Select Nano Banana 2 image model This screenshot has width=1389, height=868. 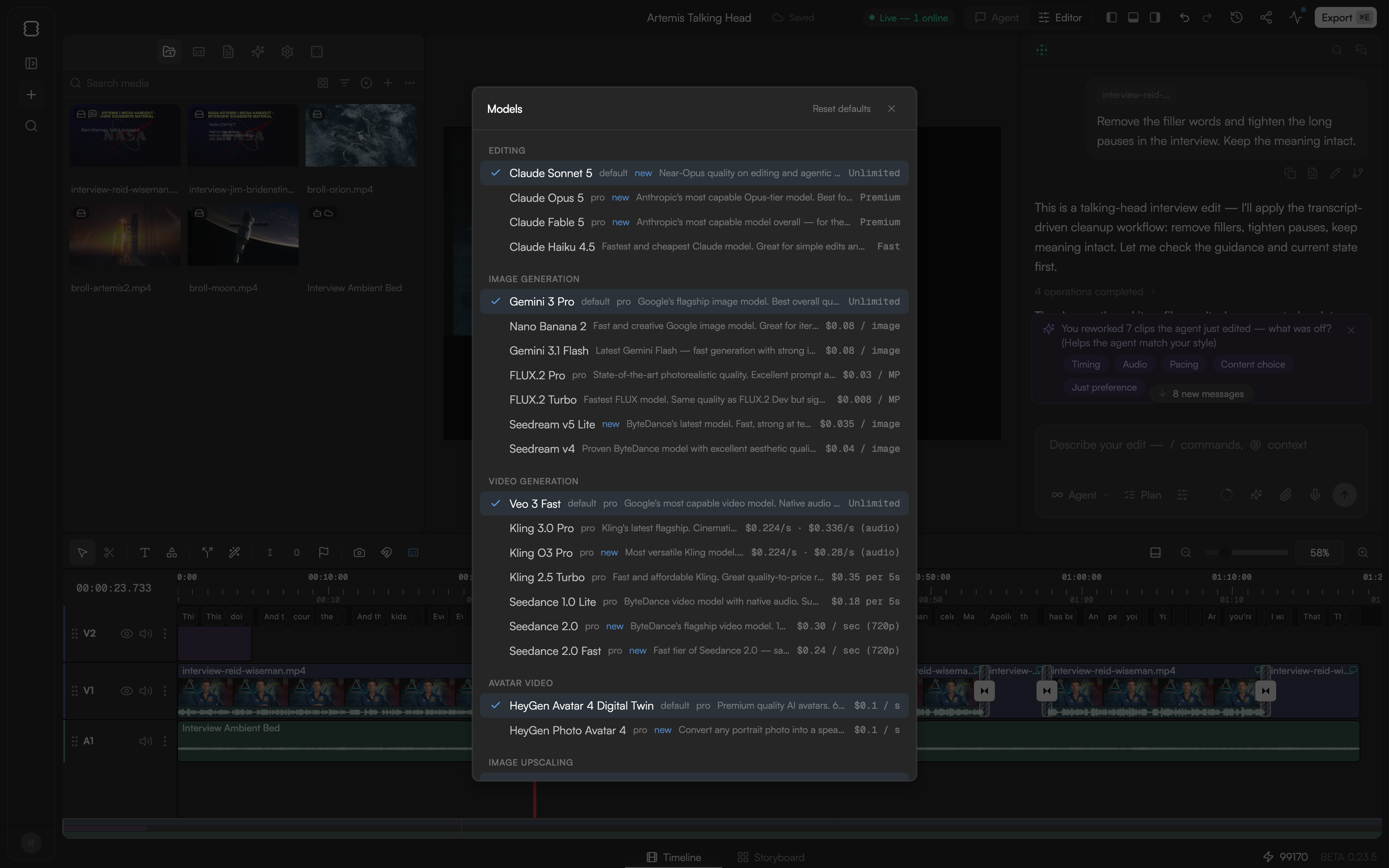tap(694, 327)
